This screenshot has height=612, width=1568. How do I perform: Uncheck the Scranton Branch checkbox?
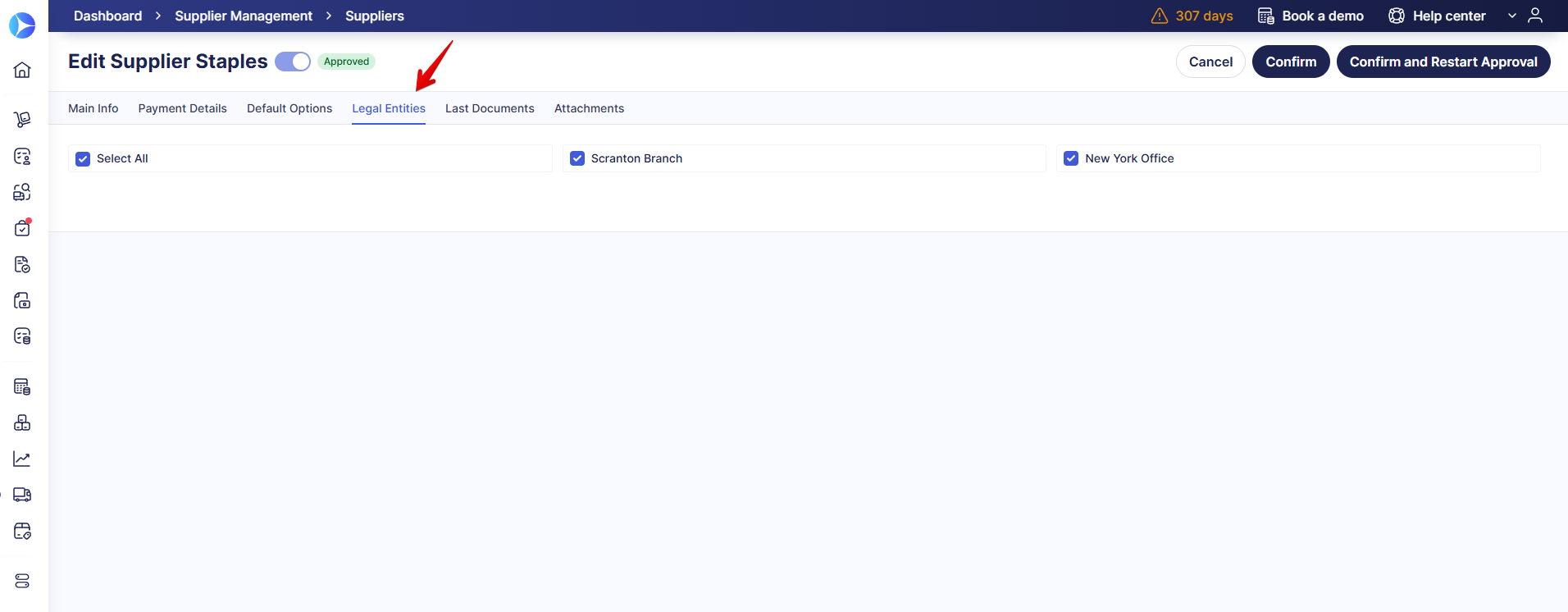(x=577, y=158)
